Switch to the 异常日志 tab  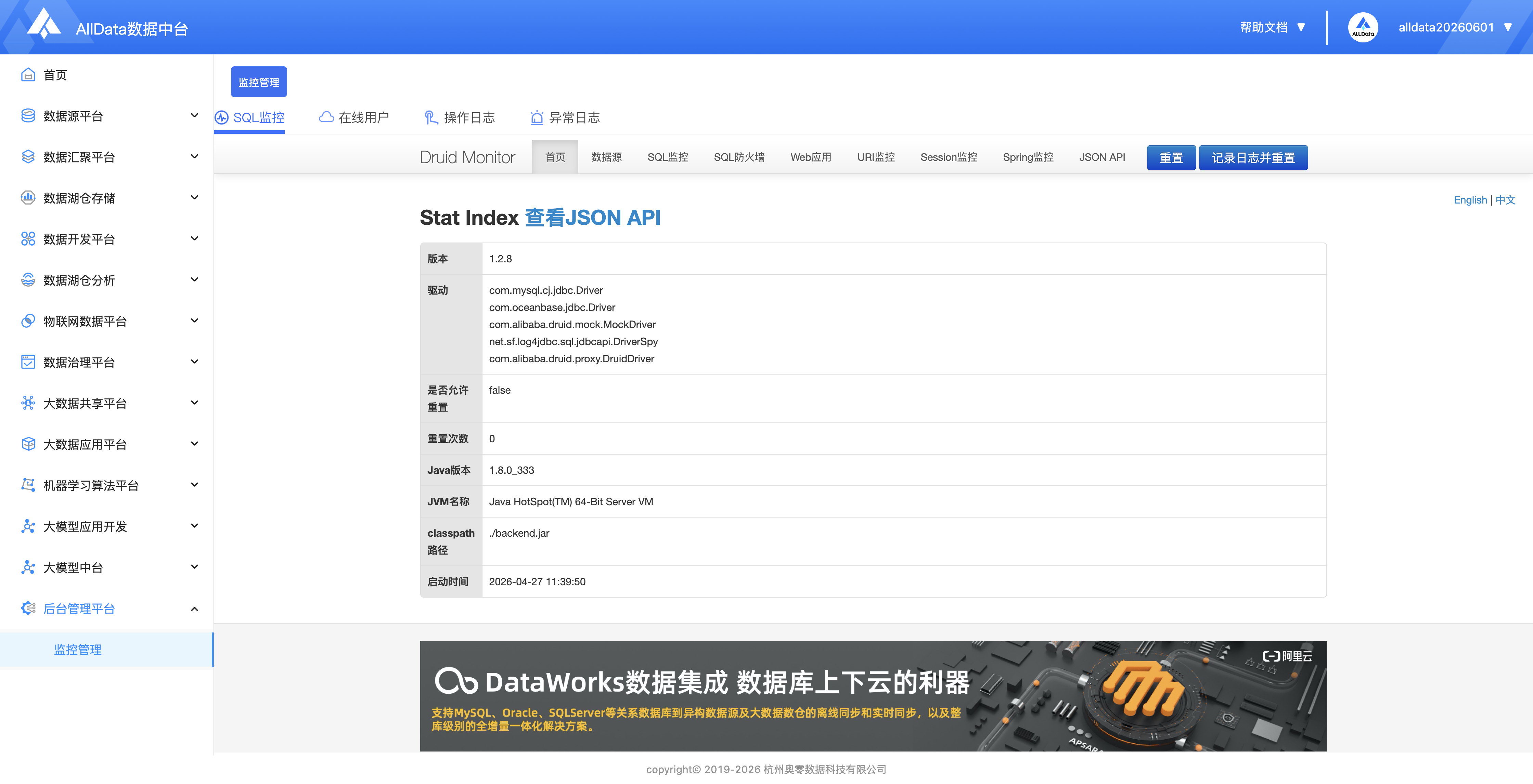tap(565, 117)
